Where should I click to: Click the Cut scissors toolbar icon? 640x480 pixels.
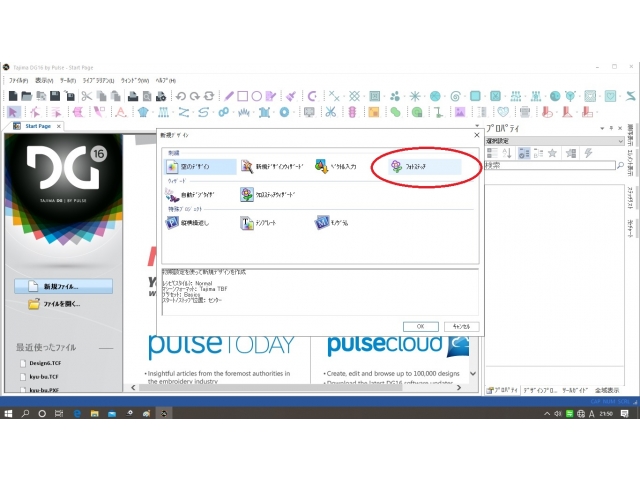coord(87,96)
